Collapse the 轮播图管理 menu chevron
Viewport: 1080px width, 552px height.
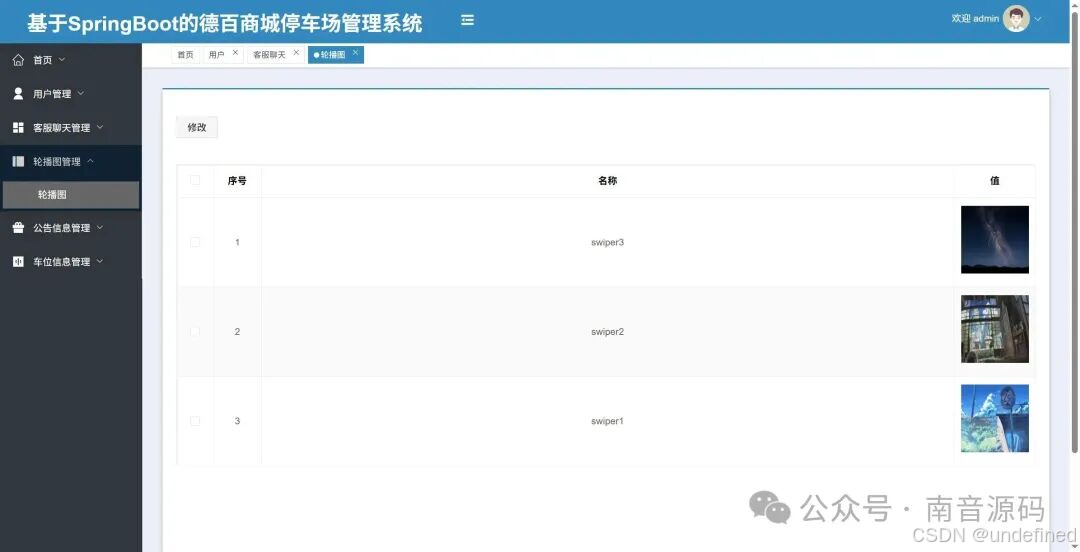pyautogui.click(x=90, y=161)
